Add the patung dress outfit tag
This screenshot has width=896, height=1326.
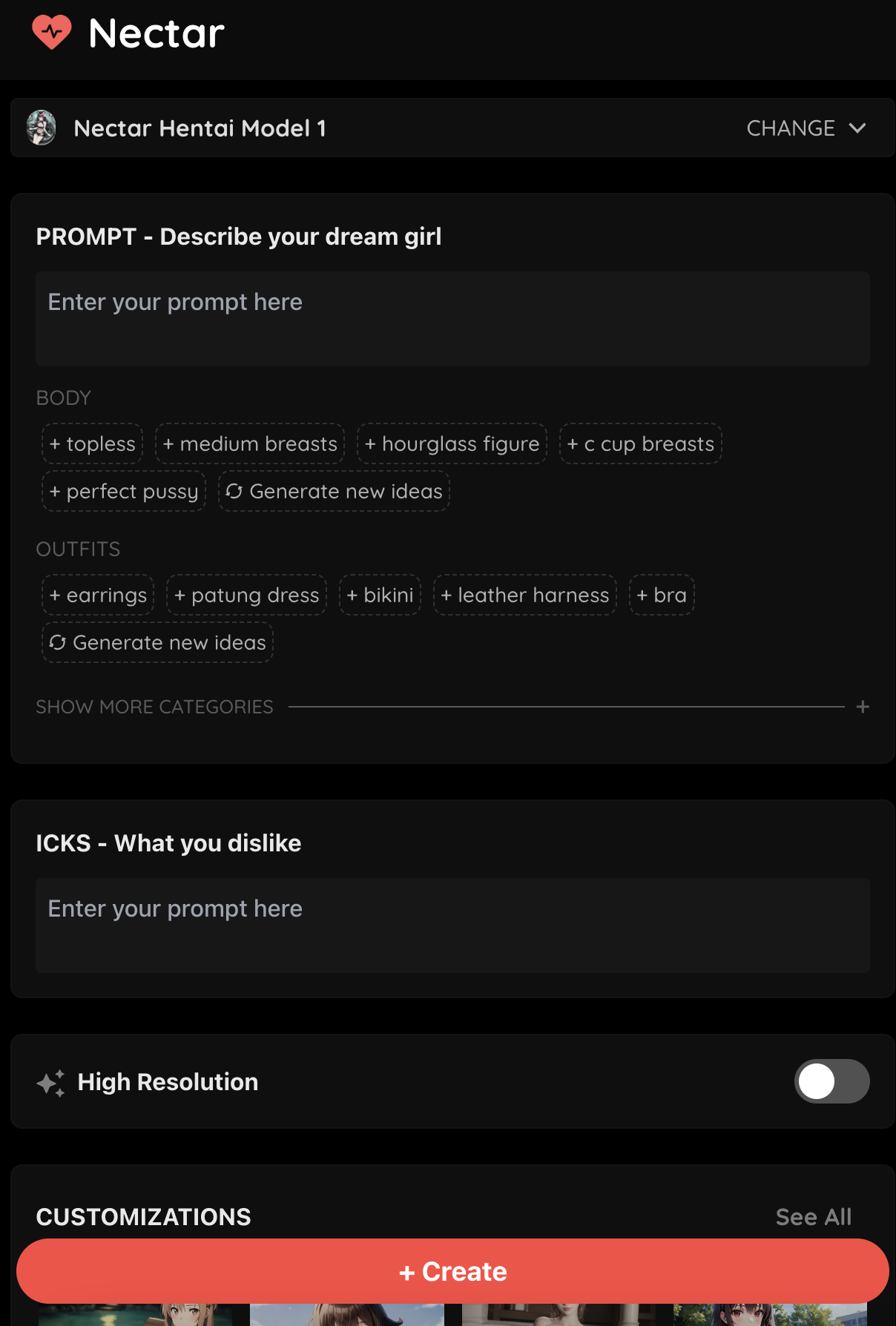(247, 595)
